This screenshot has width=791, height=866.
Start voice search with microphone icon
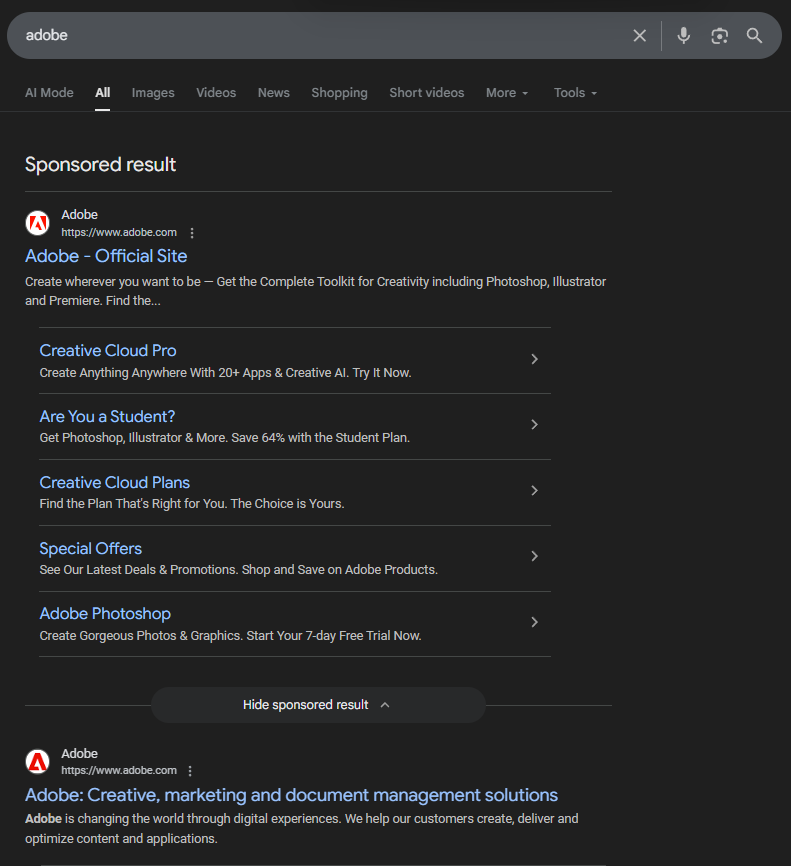(x=684, y=36)
